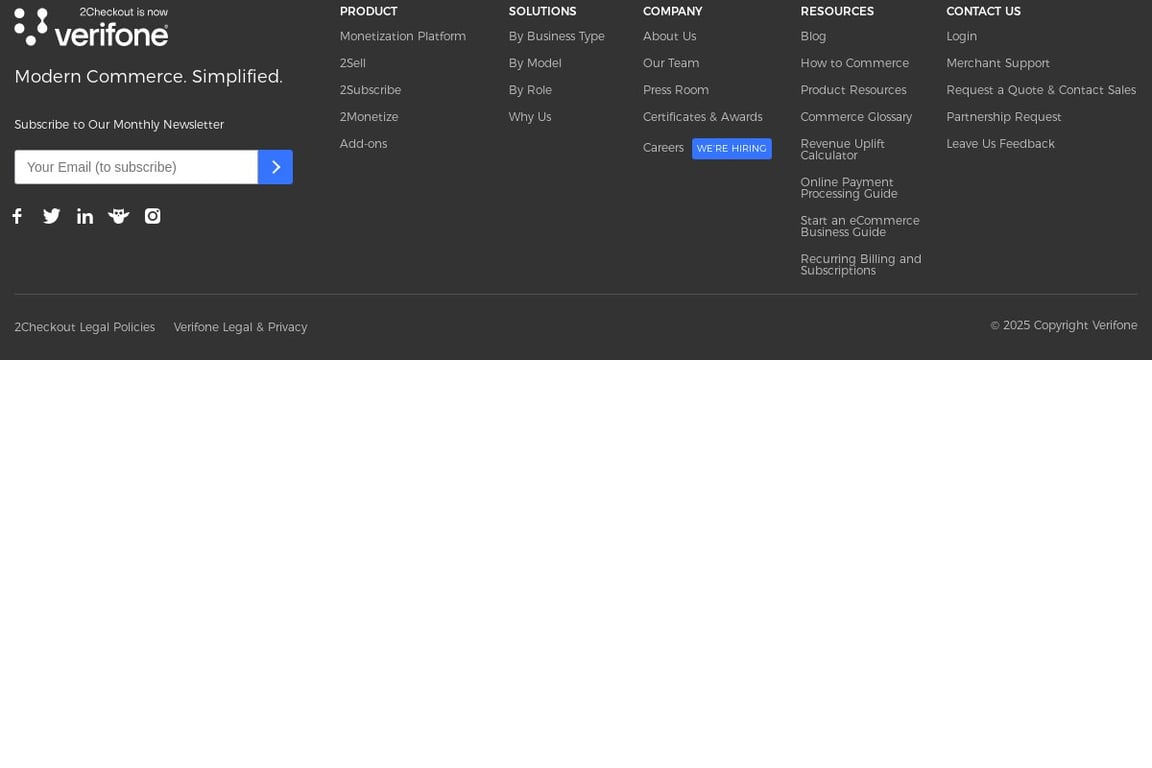The height and width of the screenshot is (768, 1152).
Task: Open the 2Monetize link
Action: tap(369, 117)
